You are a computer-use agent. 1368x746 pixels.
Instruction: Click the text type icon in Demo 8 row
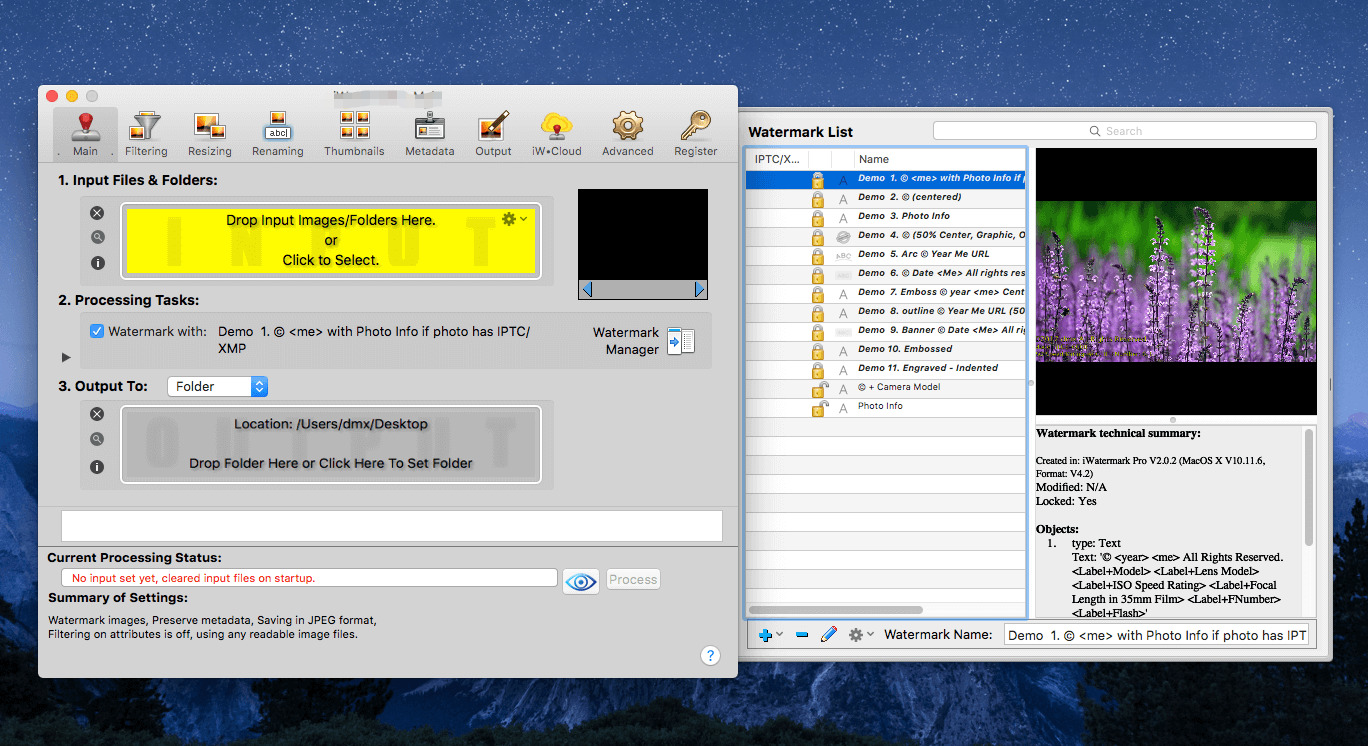[843, 312]
